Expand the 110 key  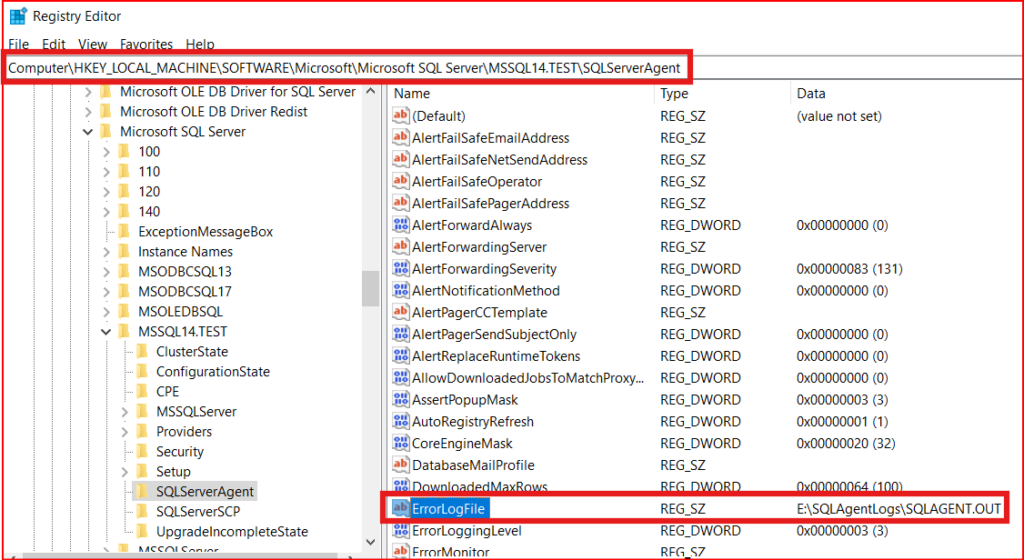[106, 172]
